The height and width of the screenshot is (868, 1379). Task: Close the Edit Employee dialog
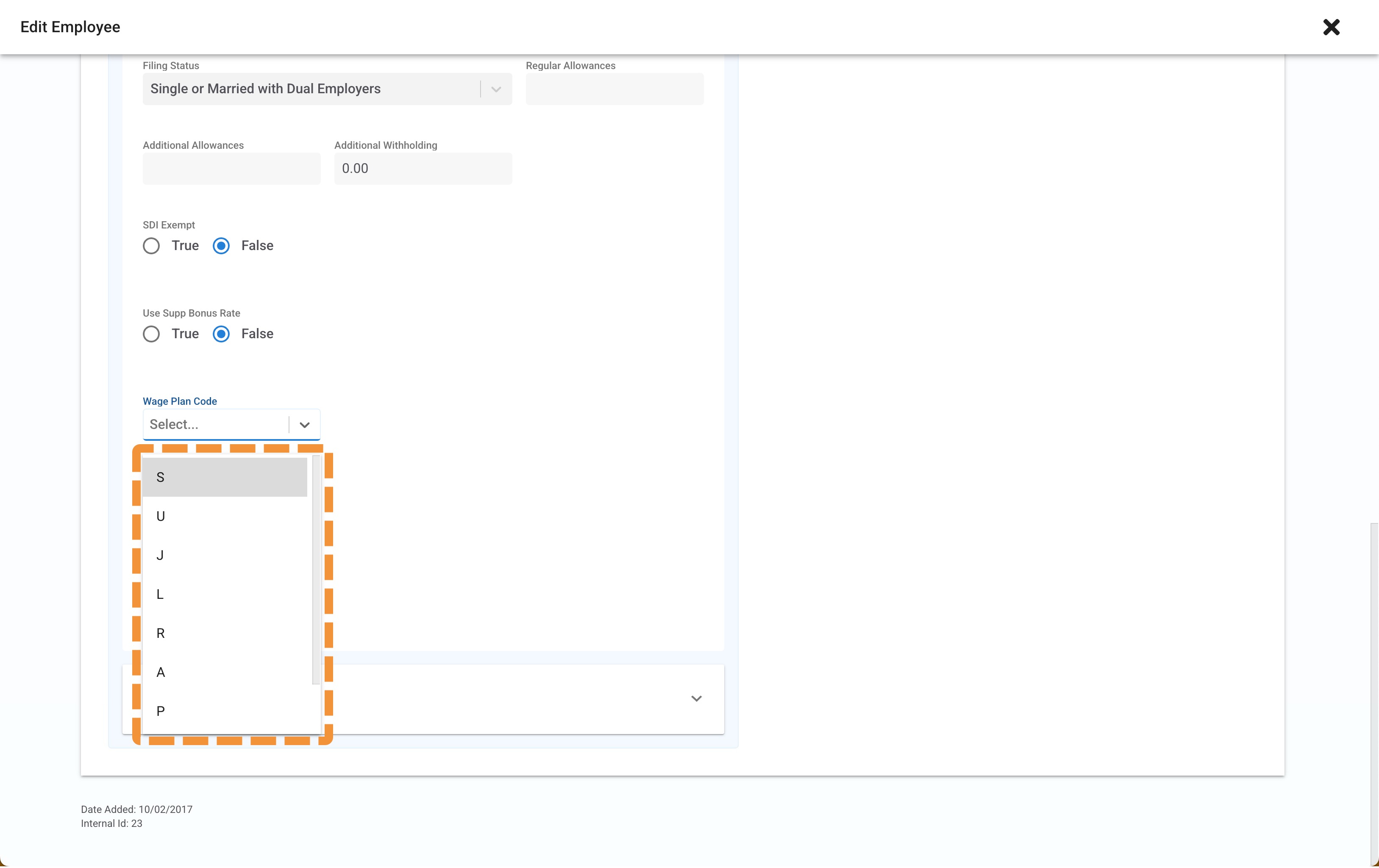tap(1331, 27)
